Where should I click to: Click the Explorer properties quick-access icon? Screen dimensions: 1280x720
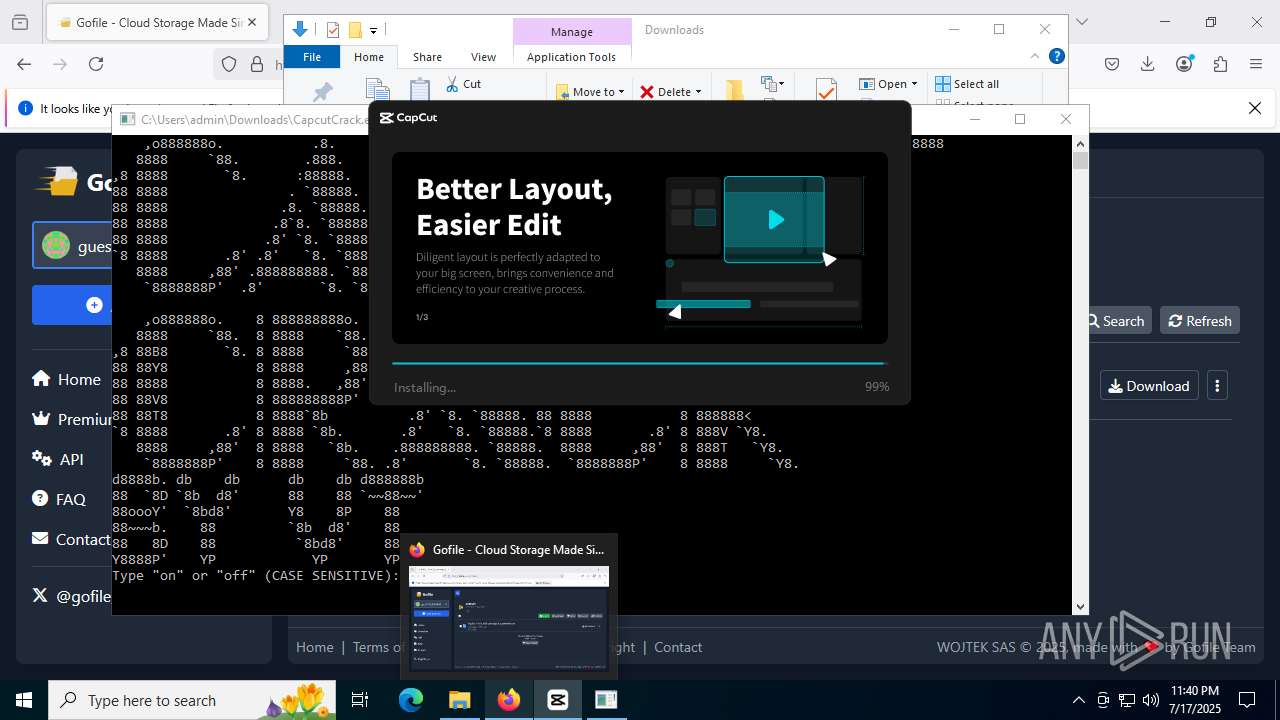pos(333,30)
